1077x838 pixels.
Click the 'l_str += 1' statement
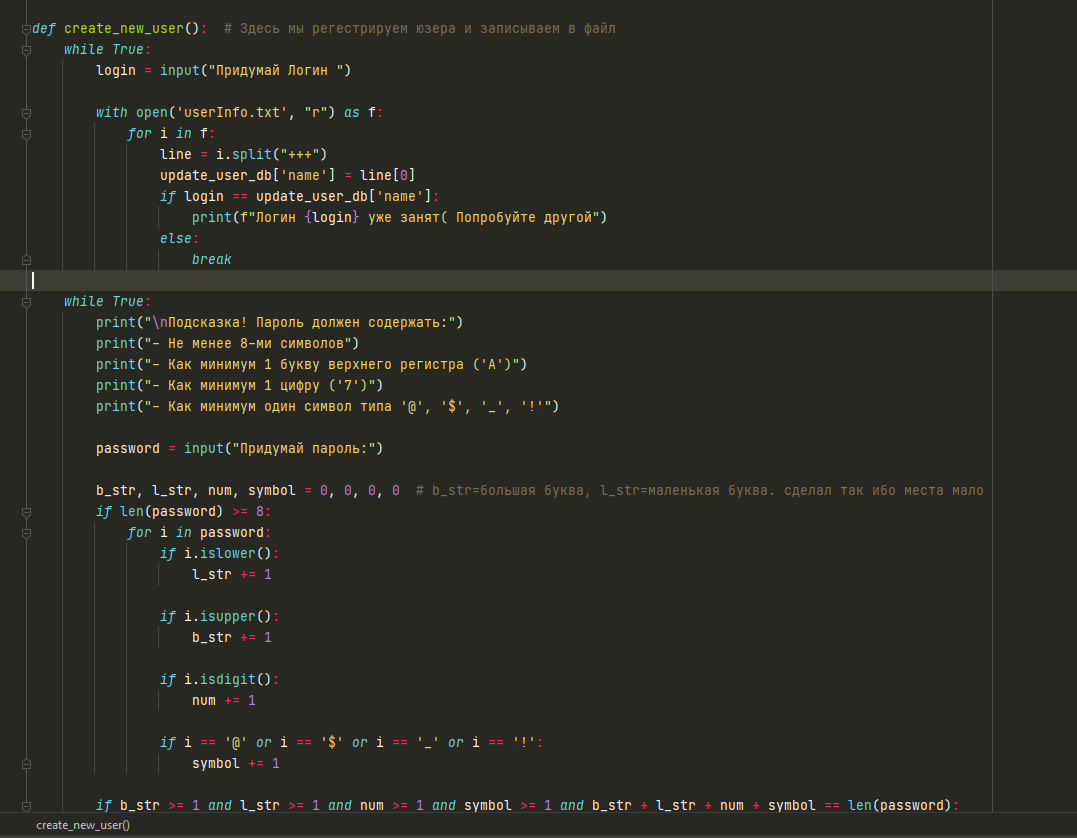232,575
